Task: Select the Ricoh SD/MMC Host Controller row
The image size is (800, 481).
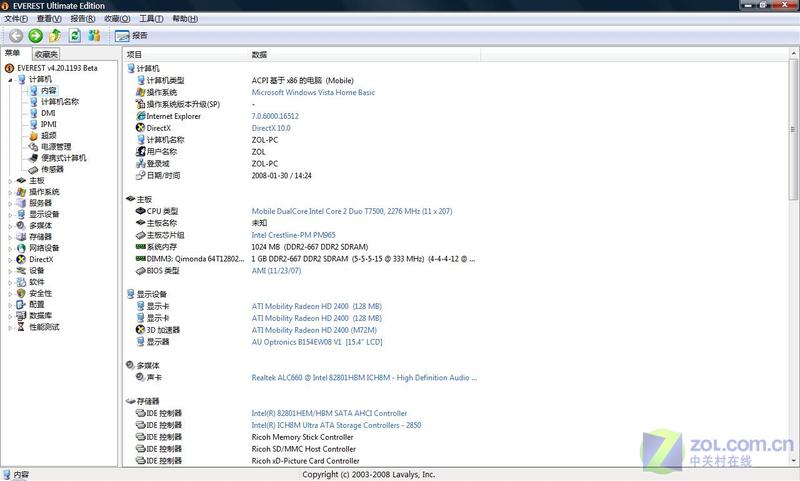Action: (303, 449)
